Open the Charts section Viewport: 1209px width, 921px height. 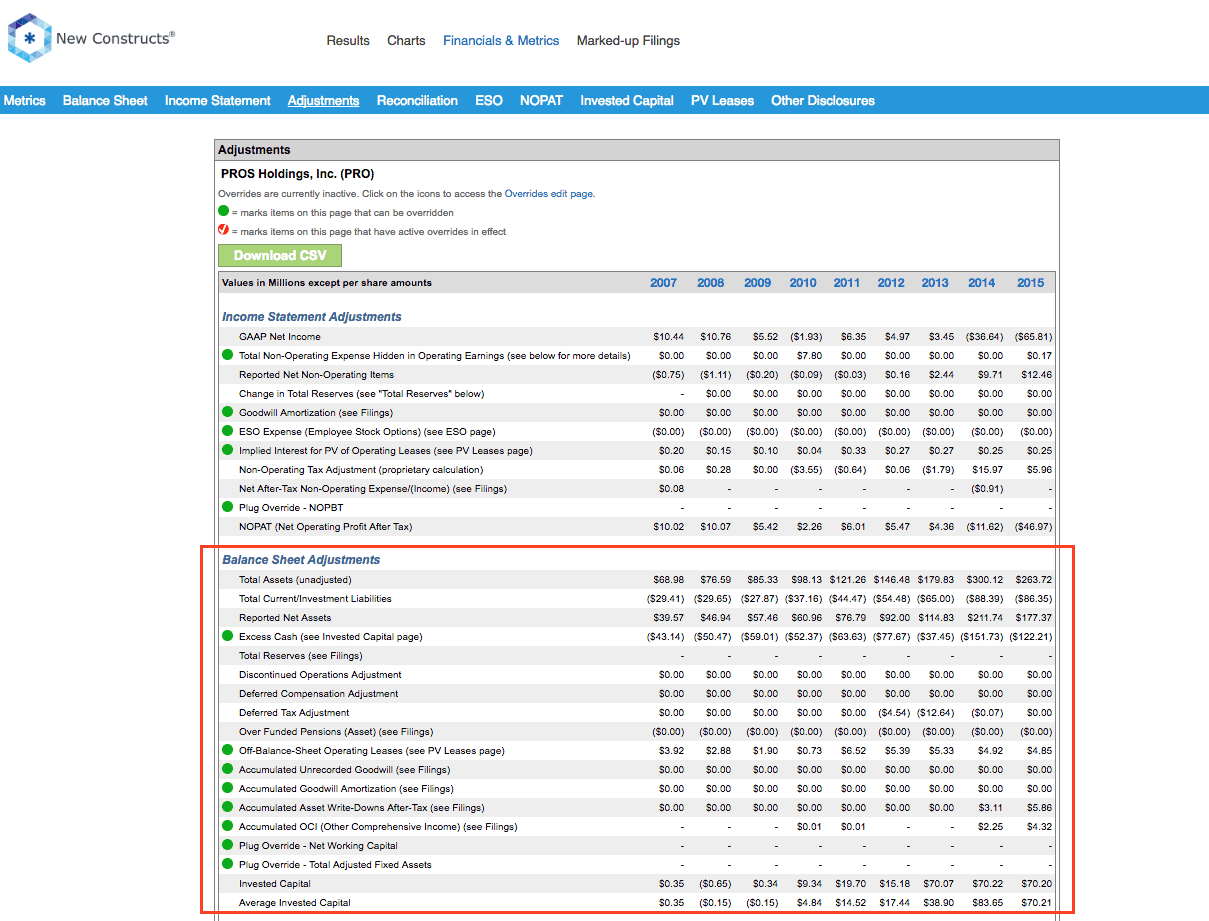(406, 41)
